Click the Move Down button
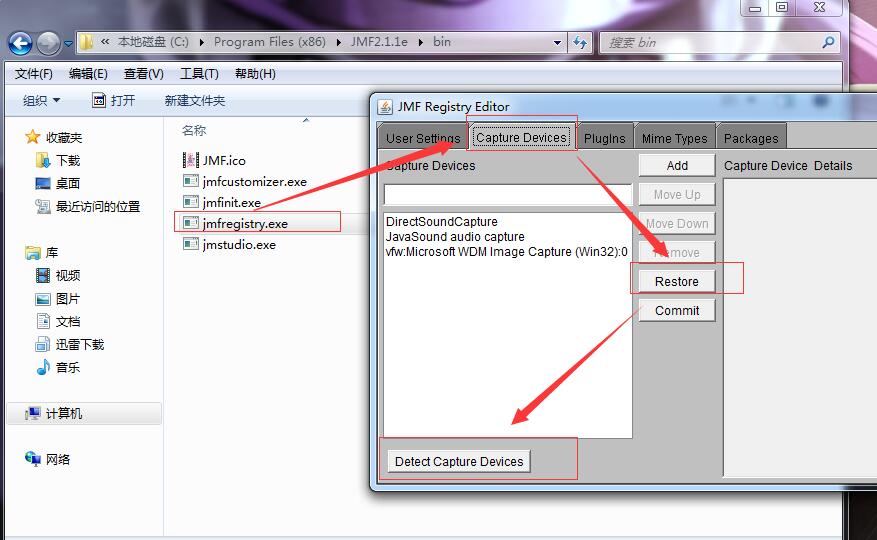 point(677,224)
